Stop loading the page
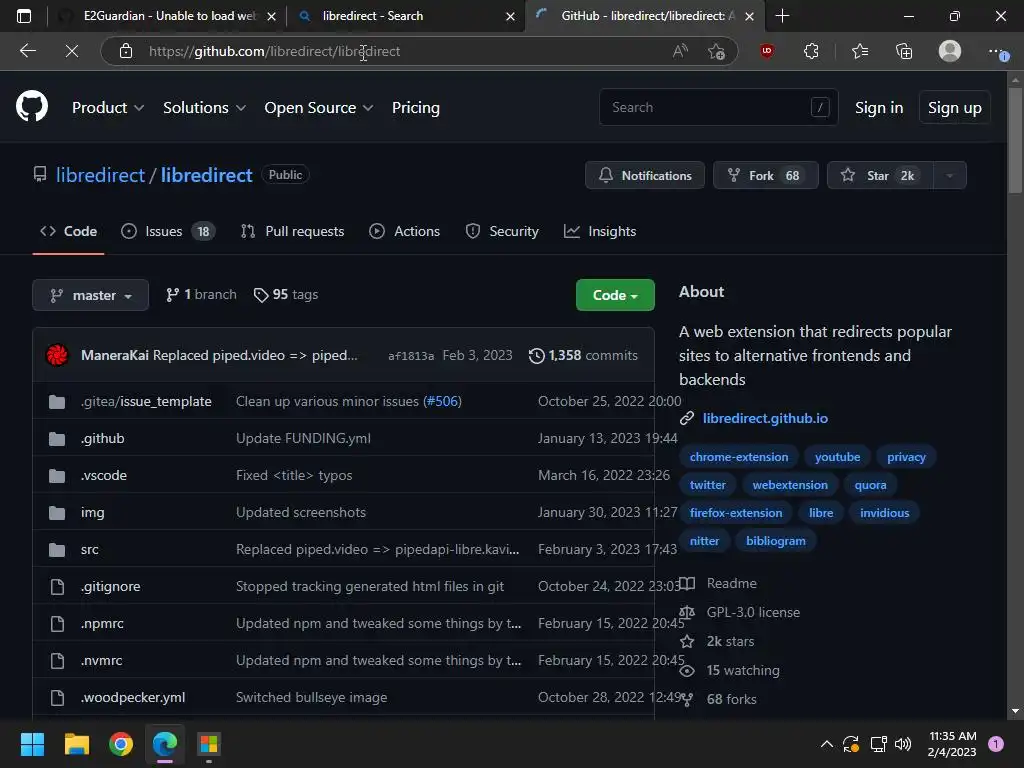 pyautogui.click(x=72, y=51)
